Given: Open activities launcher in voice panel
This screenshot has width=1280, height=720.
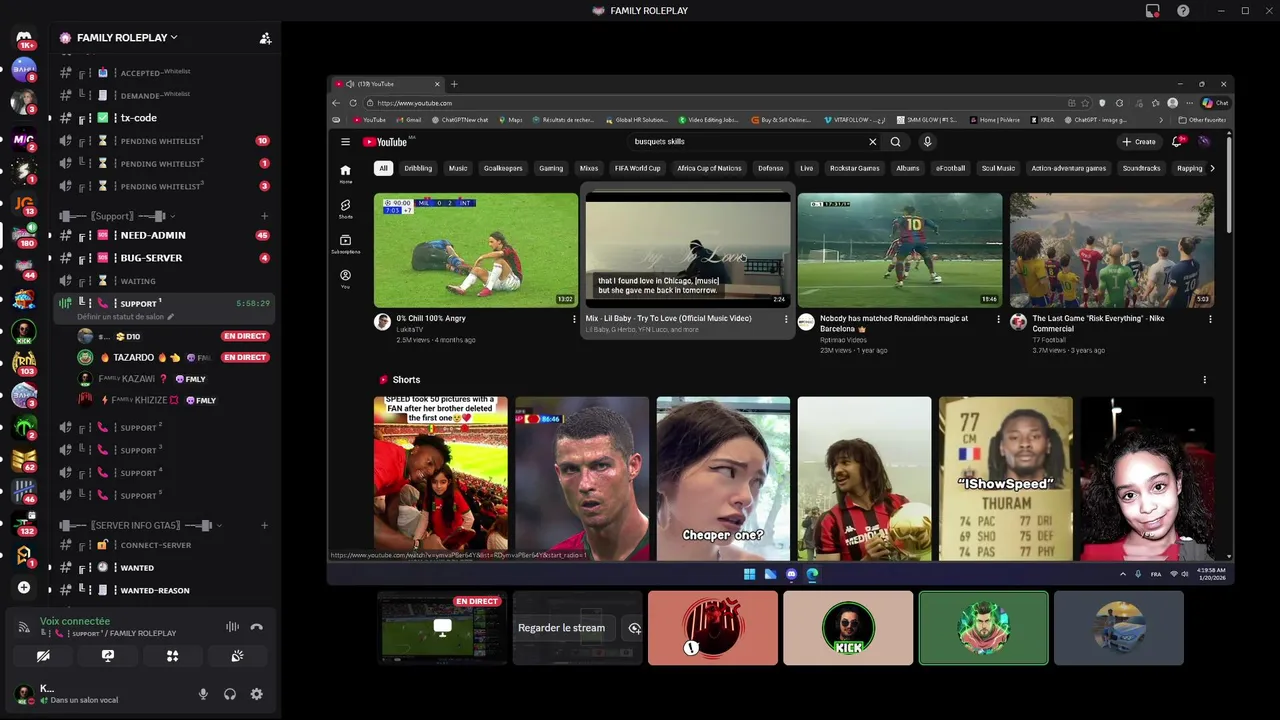Looking at the screenshot, I should [172, 656].
